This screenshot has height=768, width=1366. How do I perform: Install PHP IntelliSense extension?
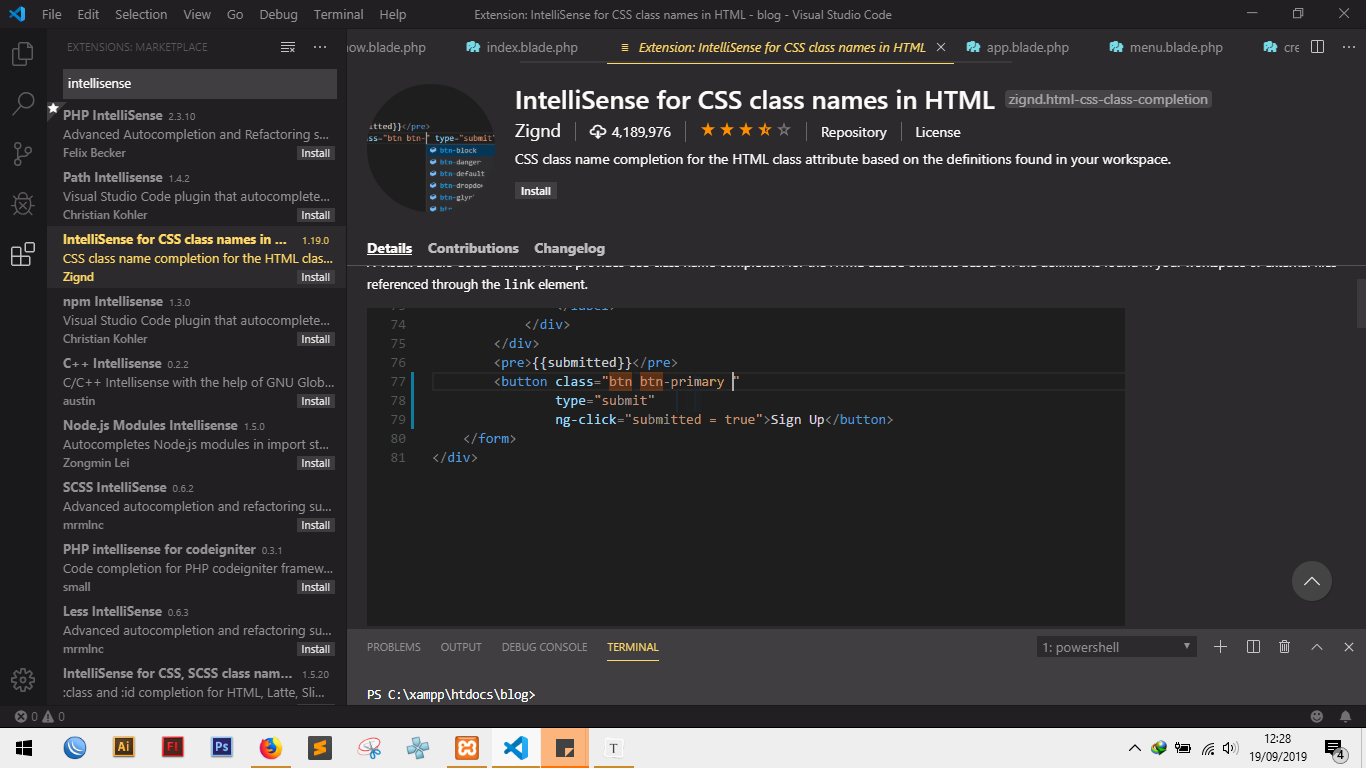point(316,153)
